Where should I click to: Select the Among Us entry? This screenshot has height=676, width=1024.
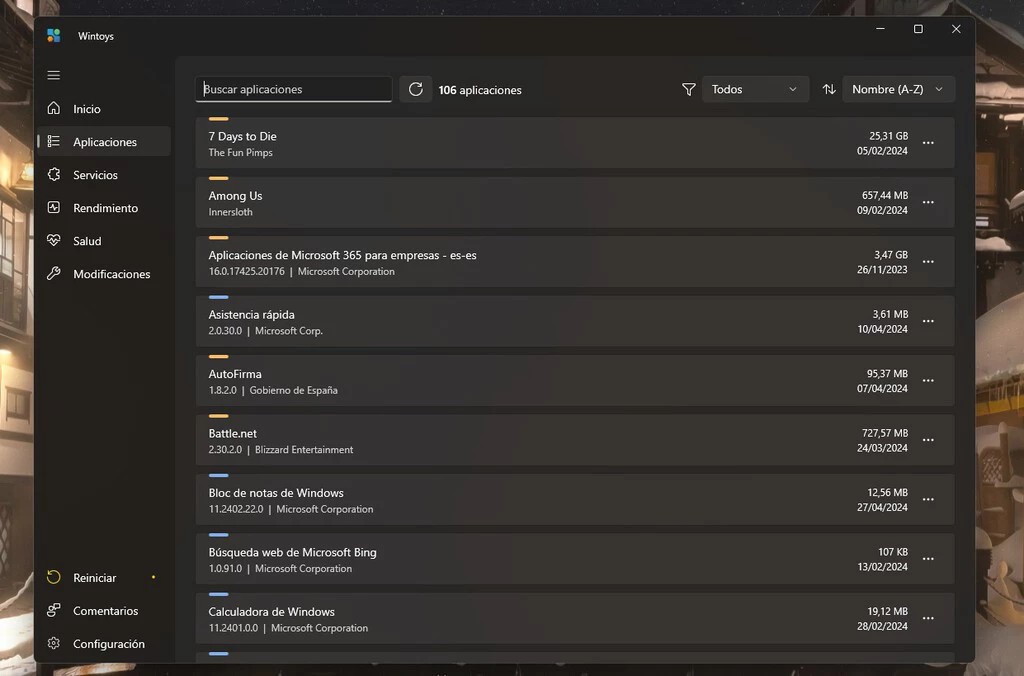pos(575,202)
